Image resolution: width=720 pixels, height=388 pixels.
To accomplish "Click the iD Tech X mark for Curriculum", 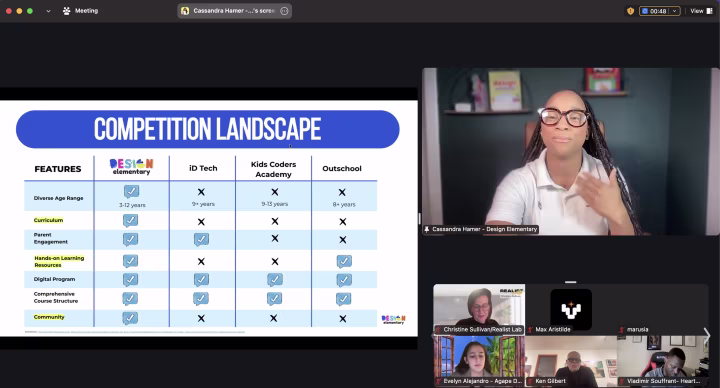I will pos(201,222).
